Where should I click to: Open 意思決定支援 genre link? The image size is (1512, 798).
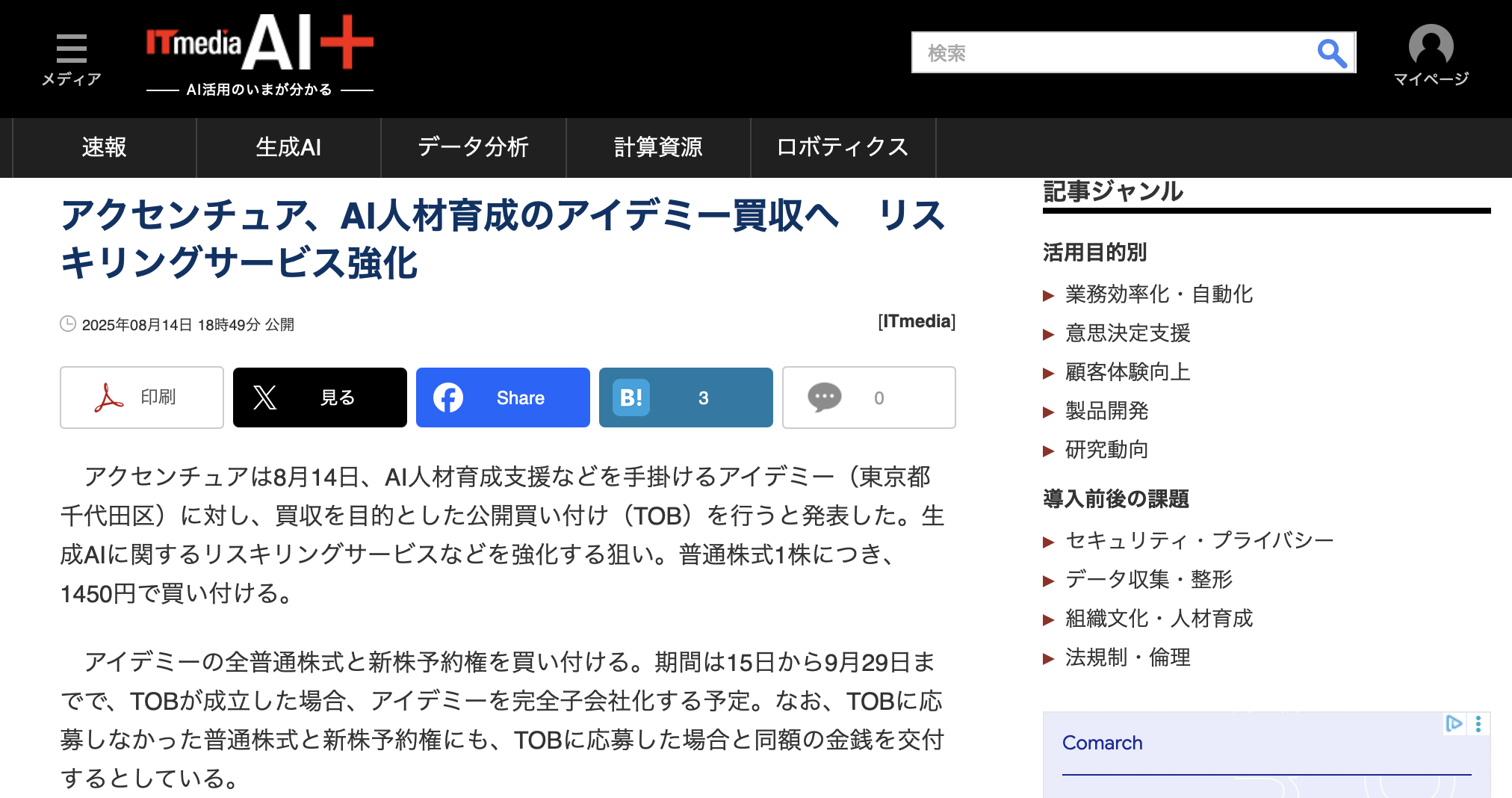(x=1127, y=333)
